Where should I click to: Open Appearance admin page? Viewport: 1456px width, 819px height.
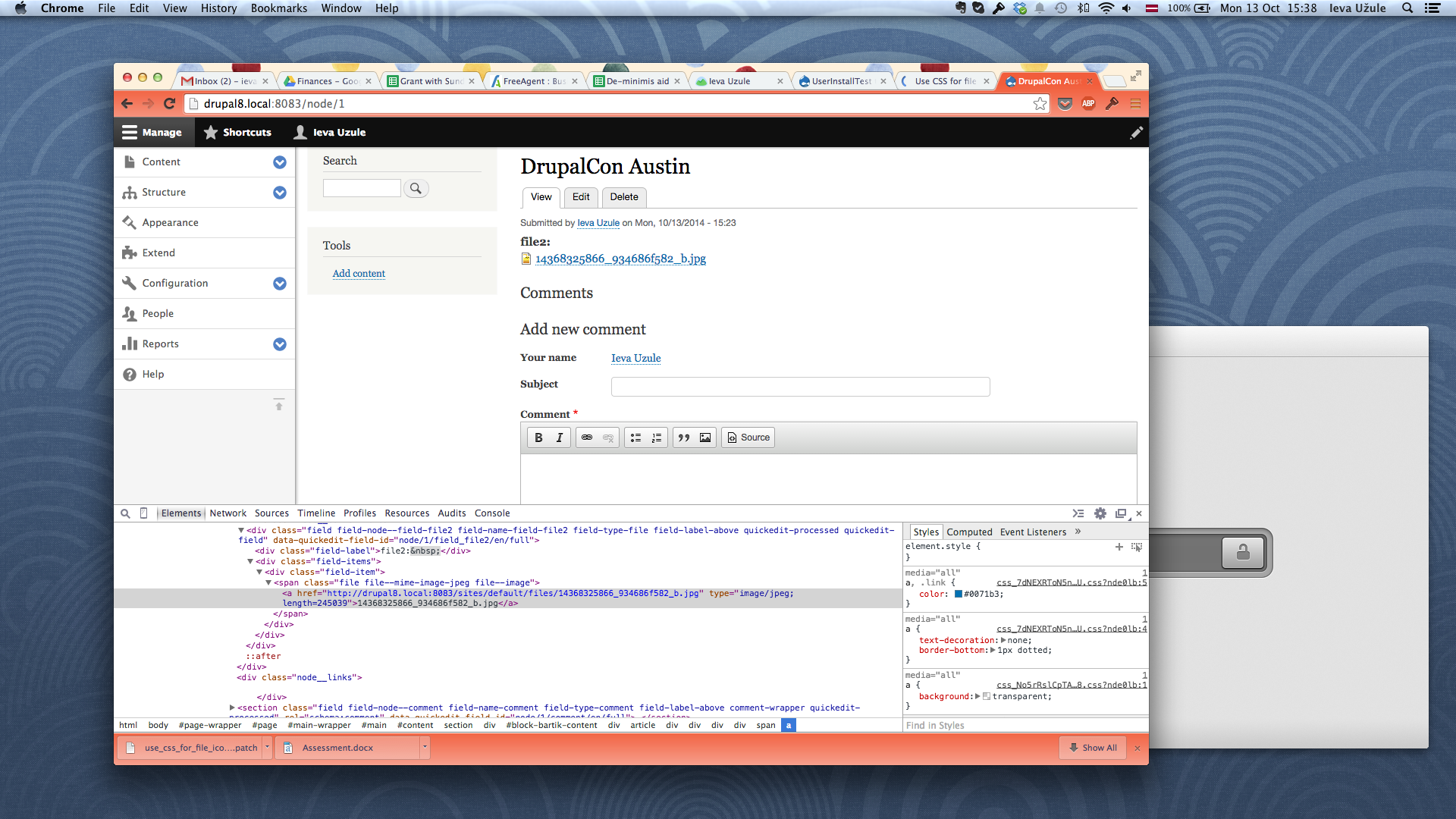point(170,223)
